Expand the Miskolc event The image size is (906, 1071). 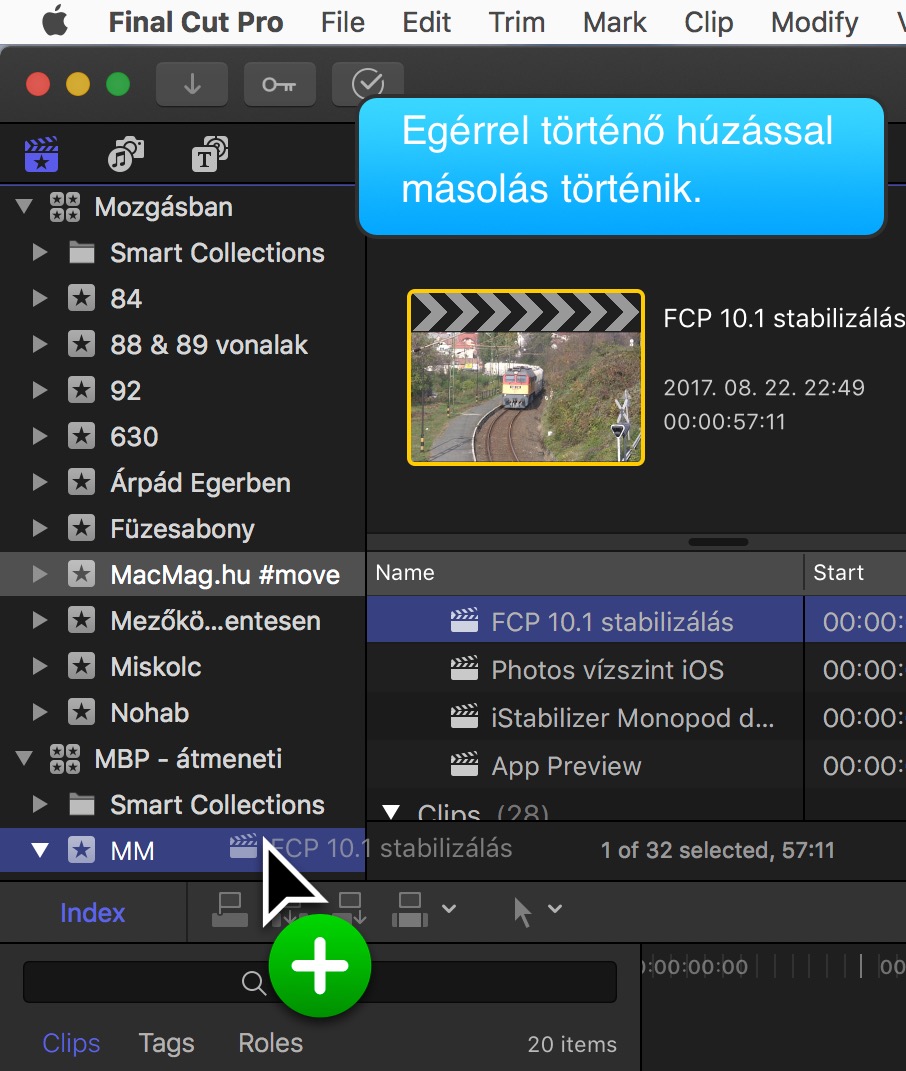(x=40, y=666)
